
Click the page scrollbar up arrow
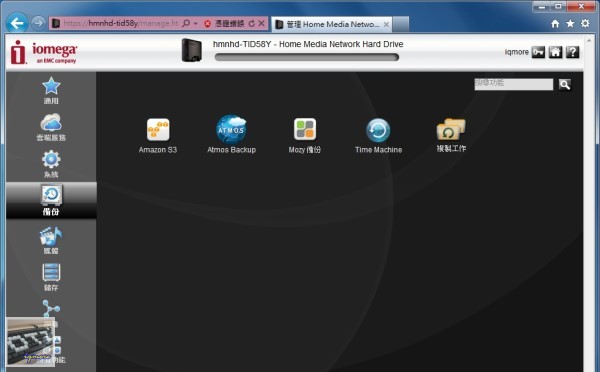589,41
